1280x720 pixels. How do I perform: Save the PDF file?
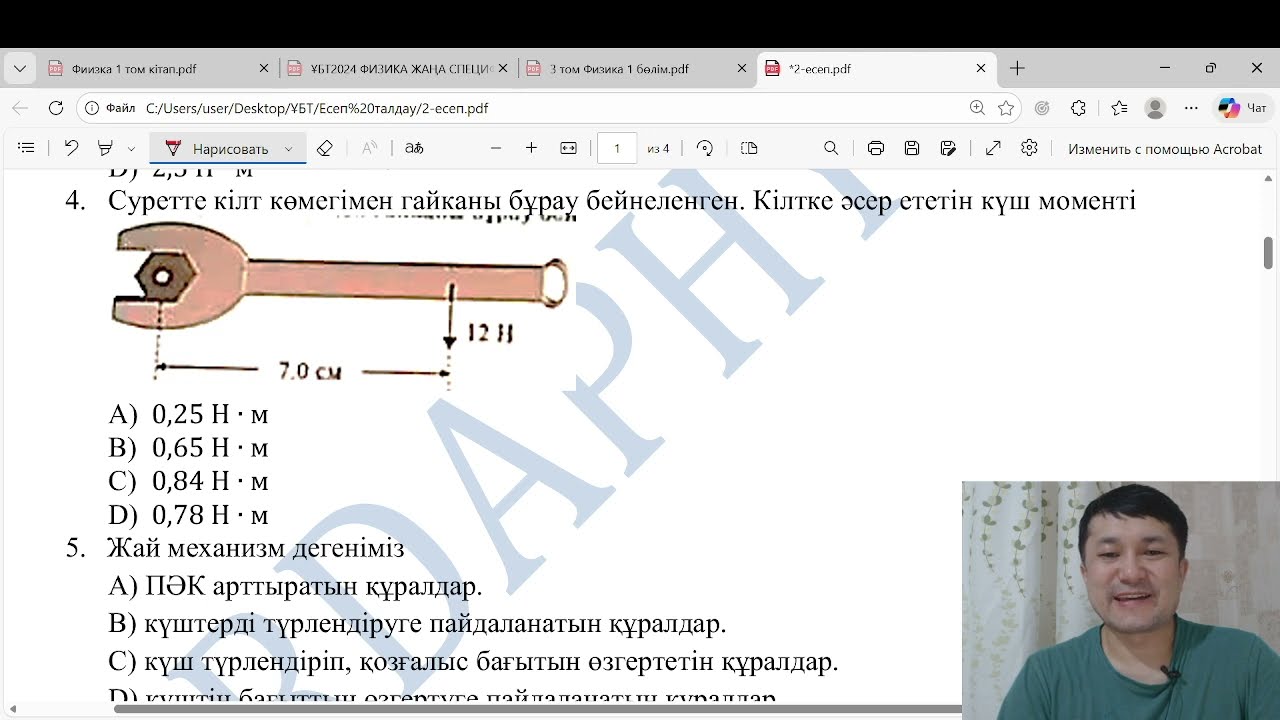tap(912, 148)
